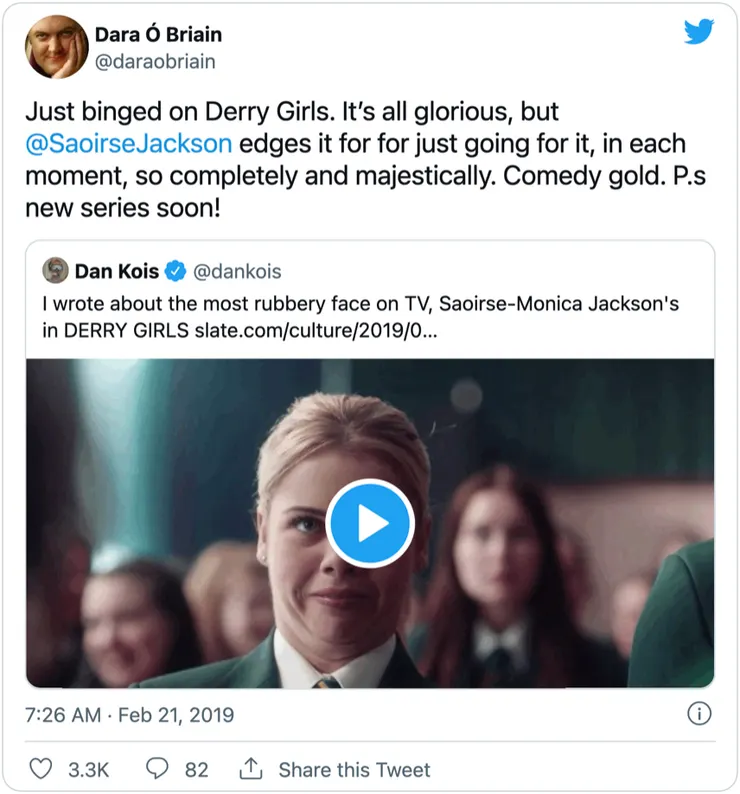This screenshot has width=740, height=794.
Task: Click the reply speech bubble icon
Action: tap(157, 769)
